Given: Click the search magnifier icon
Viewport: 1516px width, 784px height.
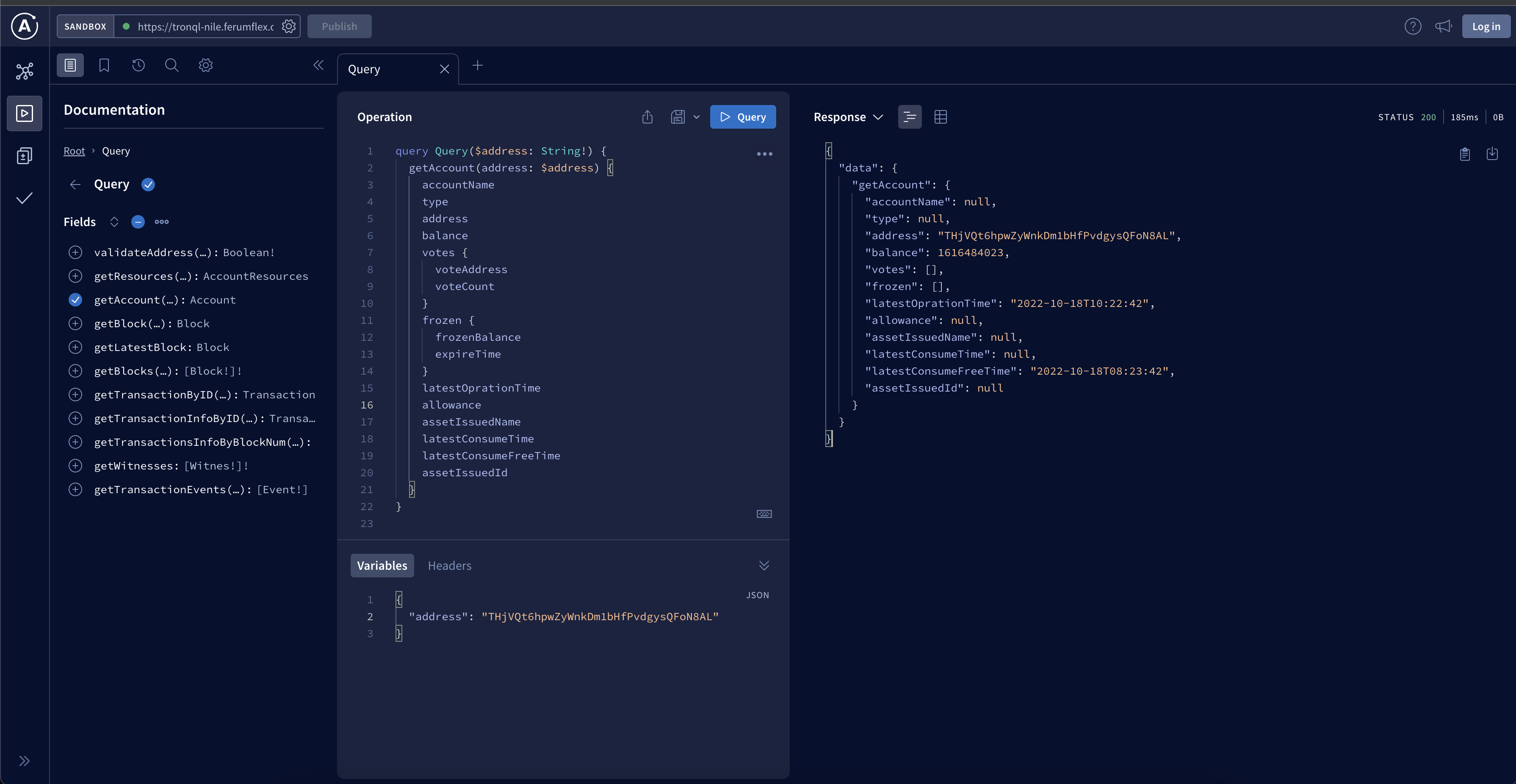Looking at the screenshot, I should [171, 65].
